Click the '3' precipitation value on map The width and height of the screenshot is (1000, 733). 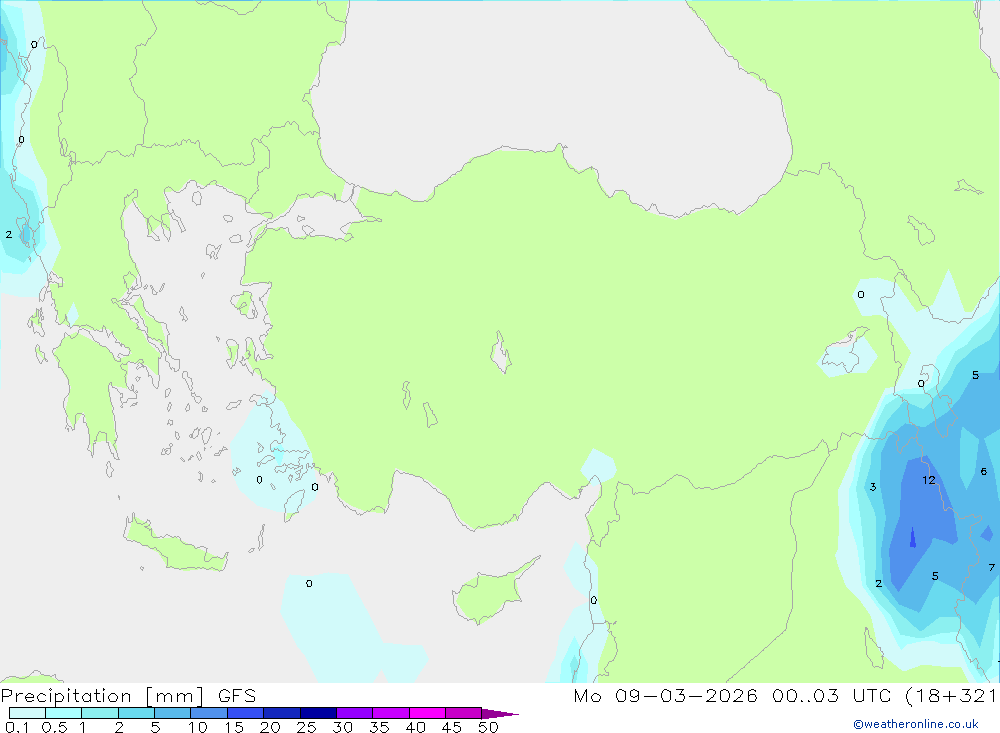[x=873, y=487]
